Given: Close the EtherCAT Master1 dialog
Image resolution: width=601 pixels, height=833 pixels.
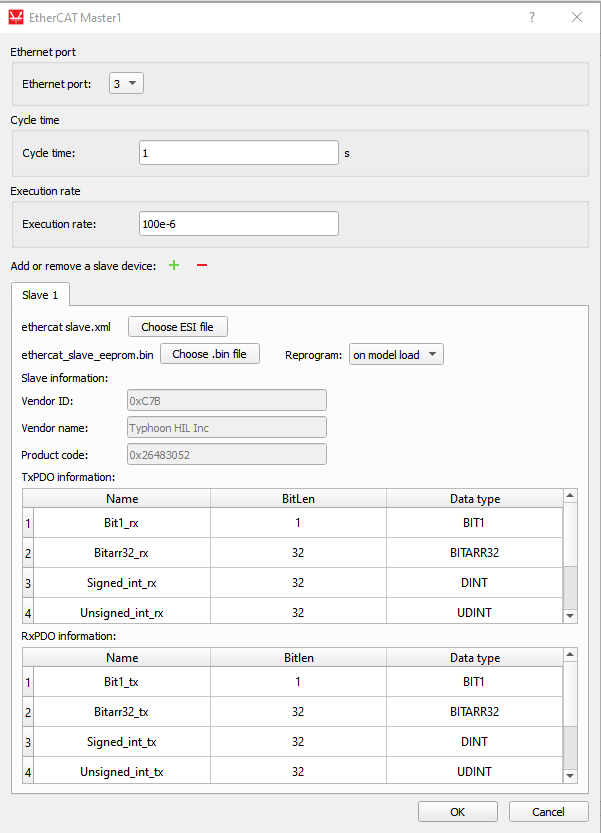Looking at the screenshot, I should pos(577,17).
